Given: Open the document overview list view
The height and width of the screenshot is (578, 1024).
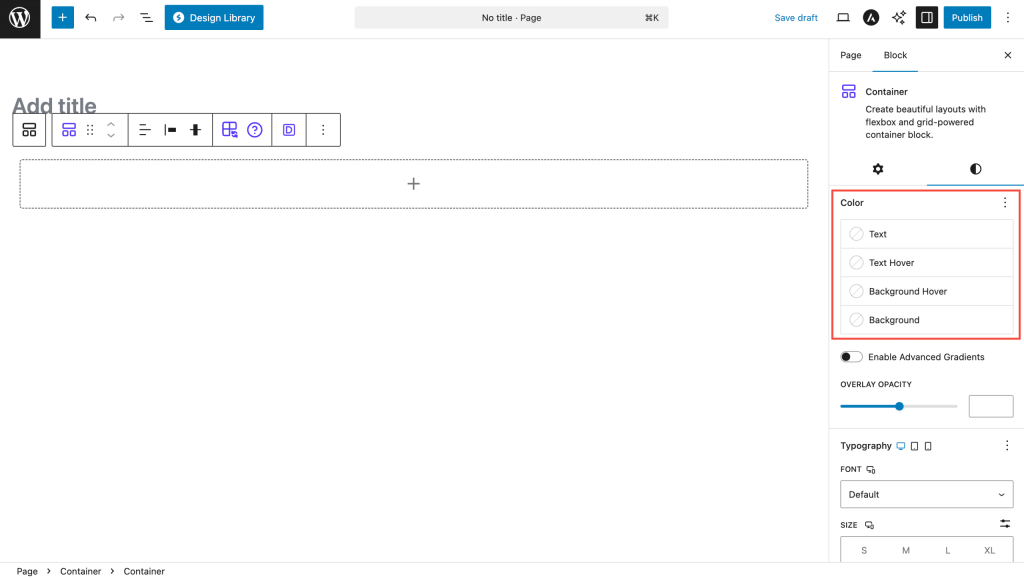Looking at the screenshot, I should (146, 18).
